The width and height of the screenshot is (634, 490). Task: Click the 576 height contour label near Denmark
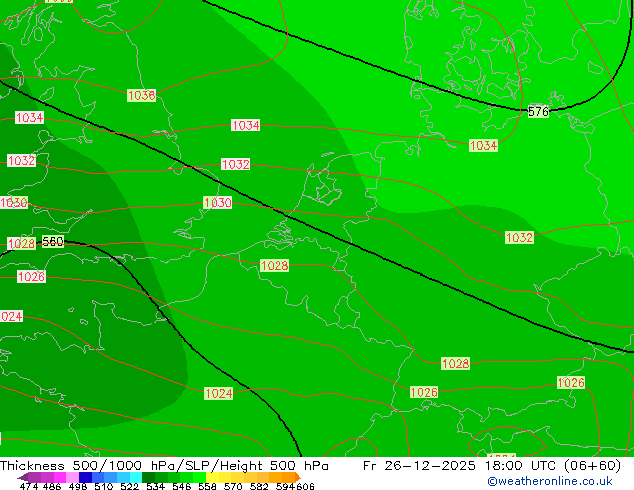(538, 112)
